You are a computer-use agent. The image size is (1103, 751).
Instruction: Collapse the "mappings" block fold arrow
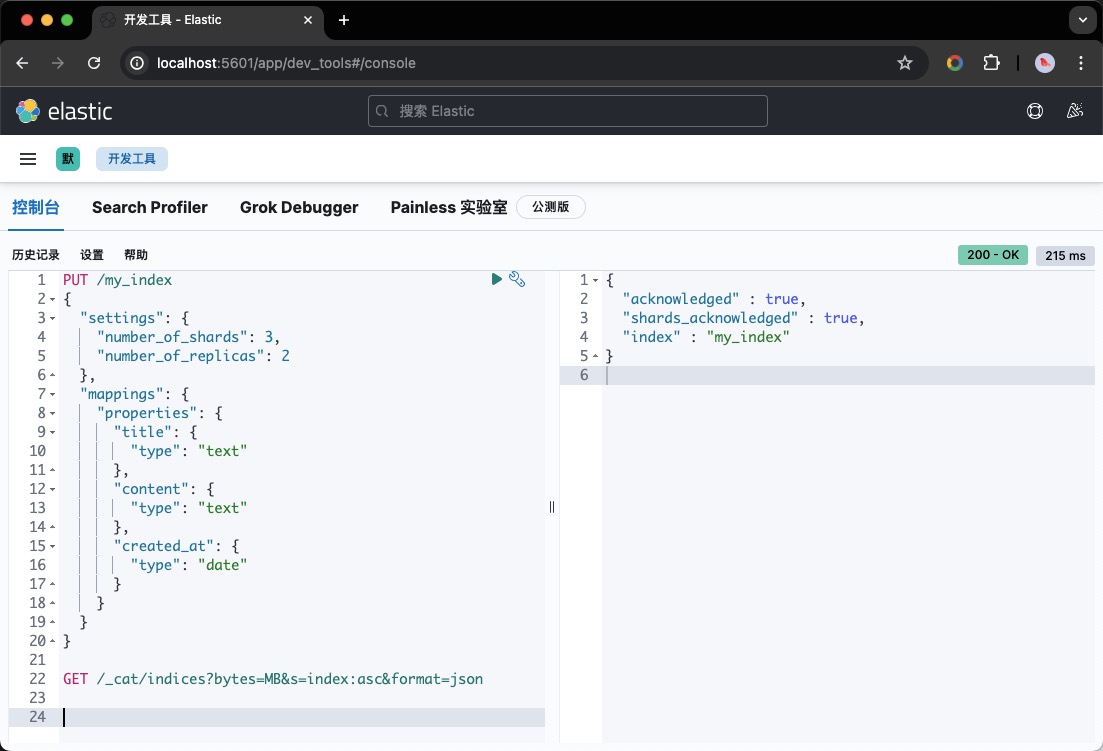[x=52, y=394]
